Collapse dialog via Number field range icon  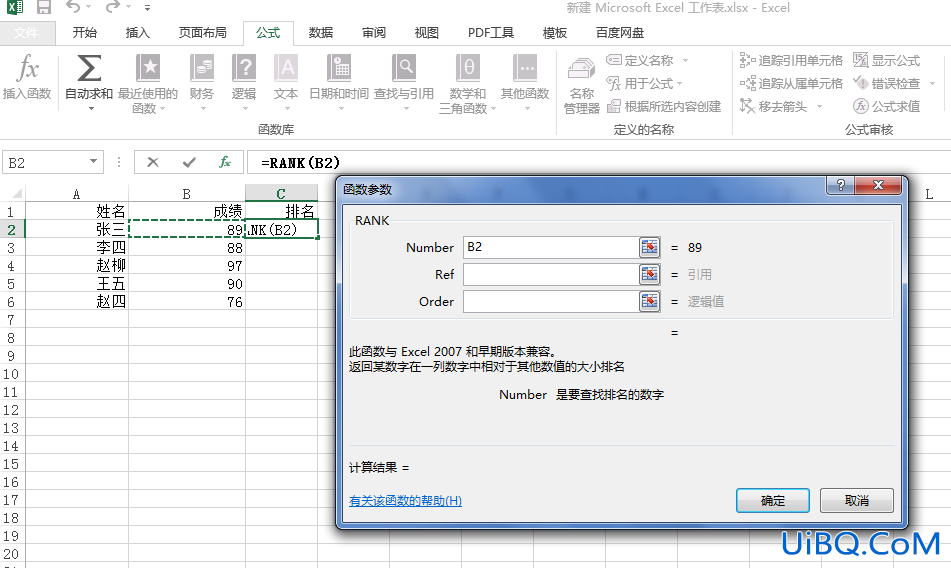(650, 247)
